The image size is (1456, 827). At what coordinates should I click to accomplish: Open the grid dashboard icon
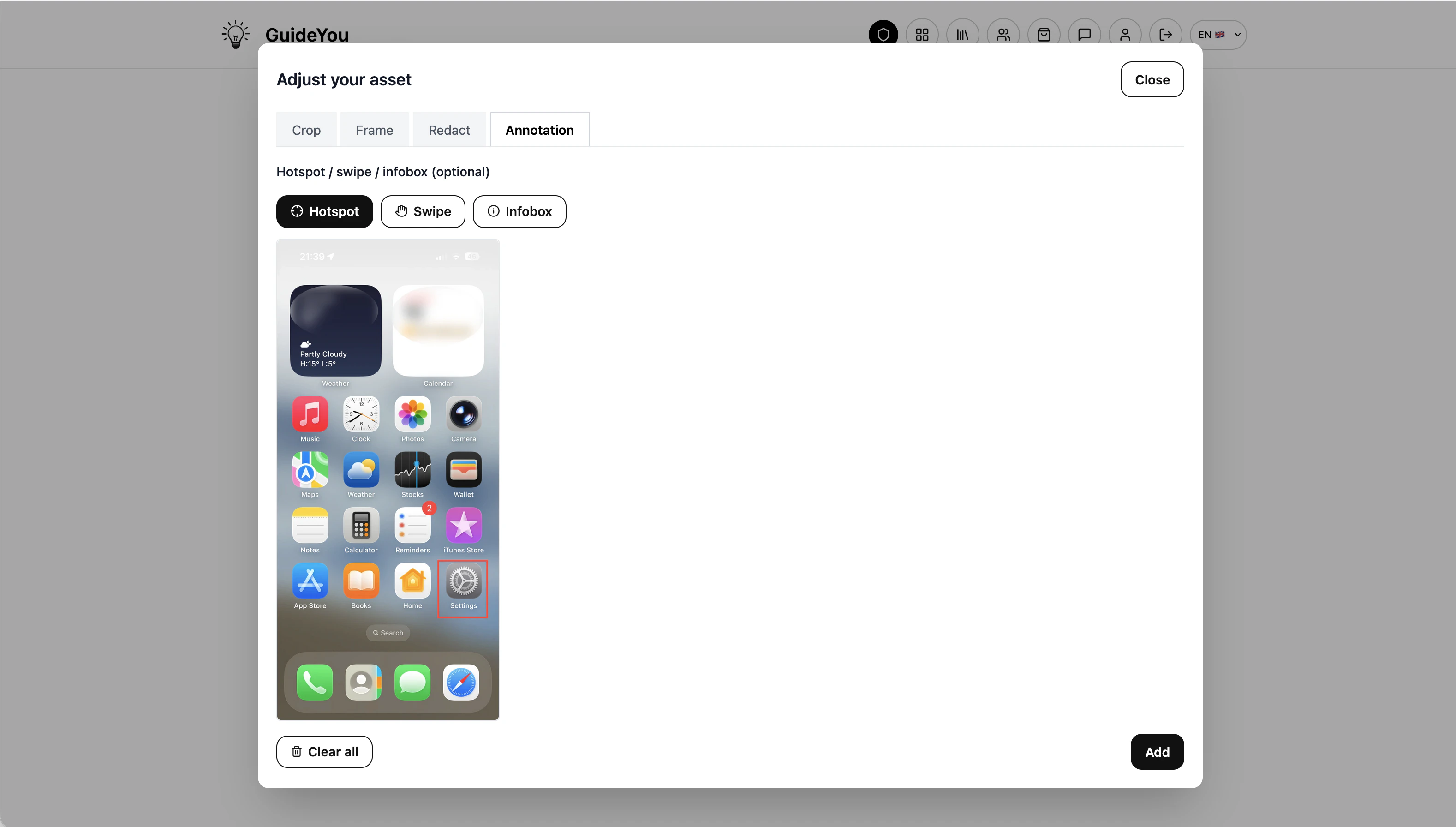(x=922, y=35)
